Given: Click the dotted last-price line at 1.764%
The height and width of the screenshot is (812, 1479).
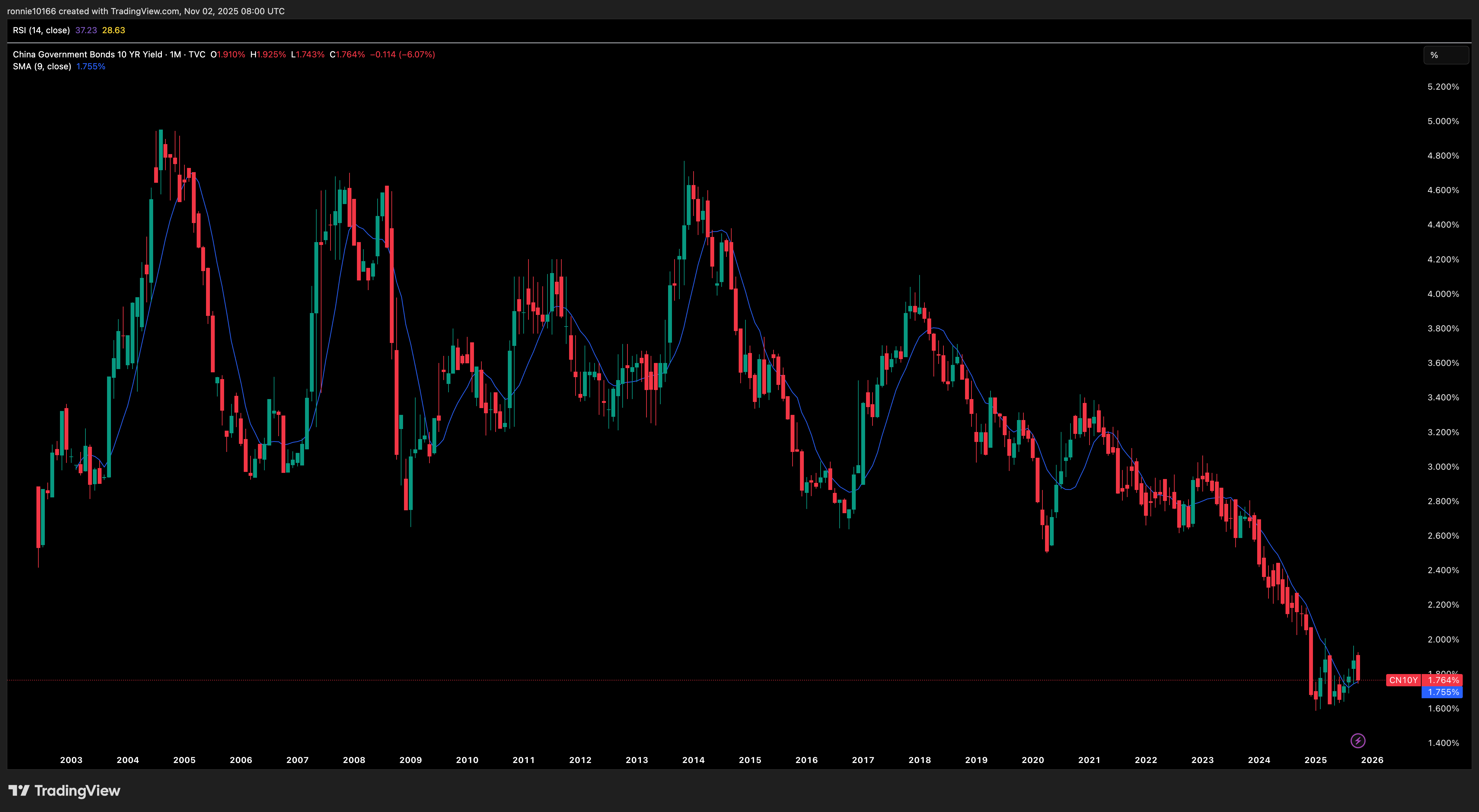Looking at the screenshot, I should (689, 680).
